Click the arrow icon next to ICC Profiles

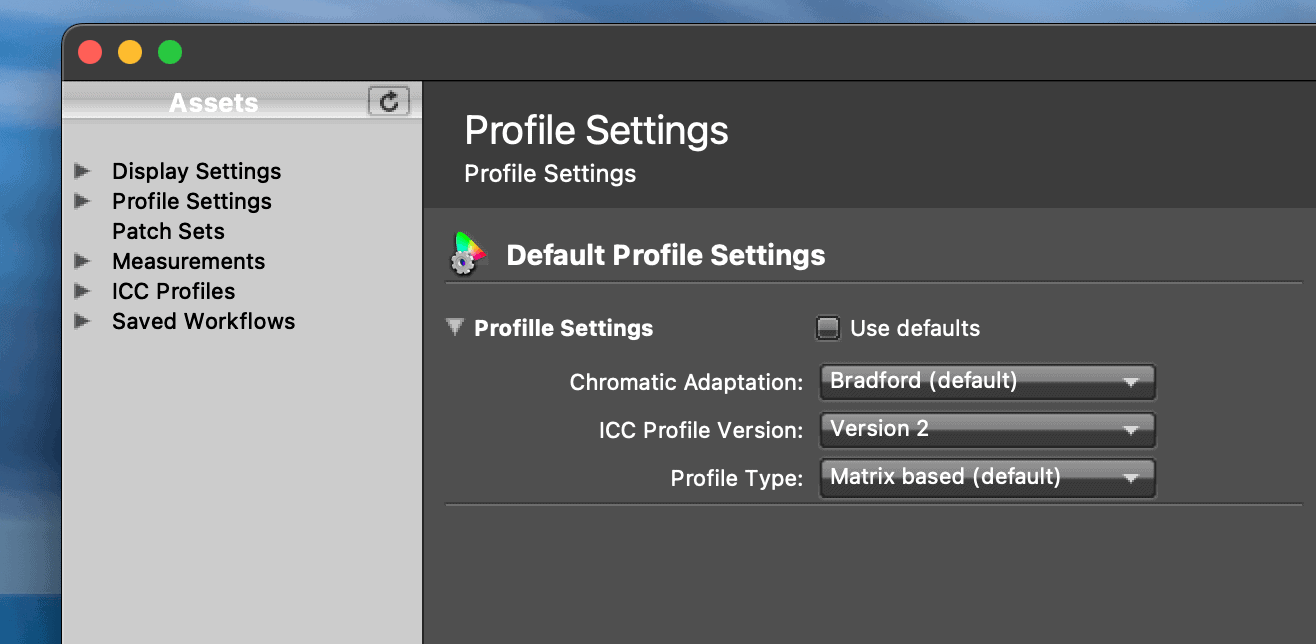pos(84,291)
